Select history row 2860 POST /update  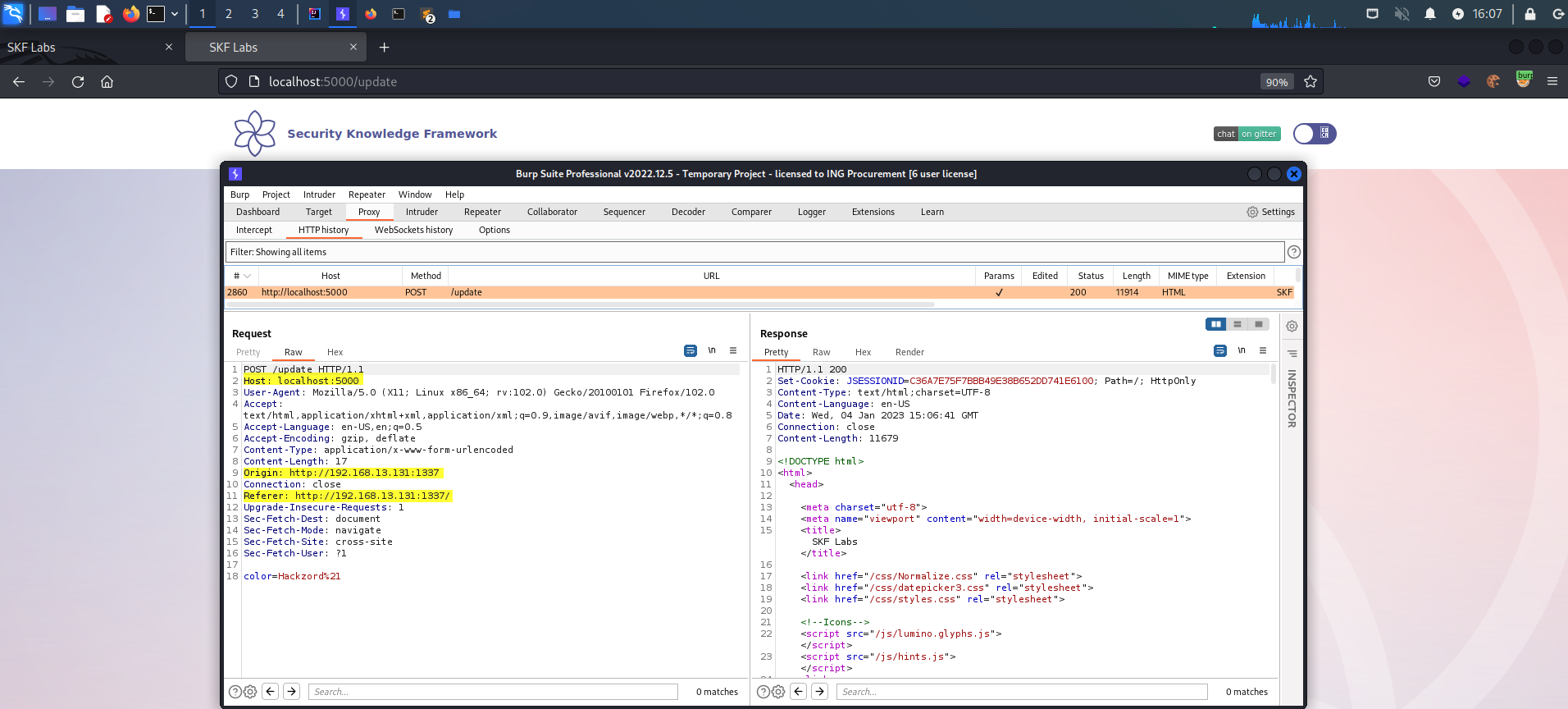tap(761, 292)
